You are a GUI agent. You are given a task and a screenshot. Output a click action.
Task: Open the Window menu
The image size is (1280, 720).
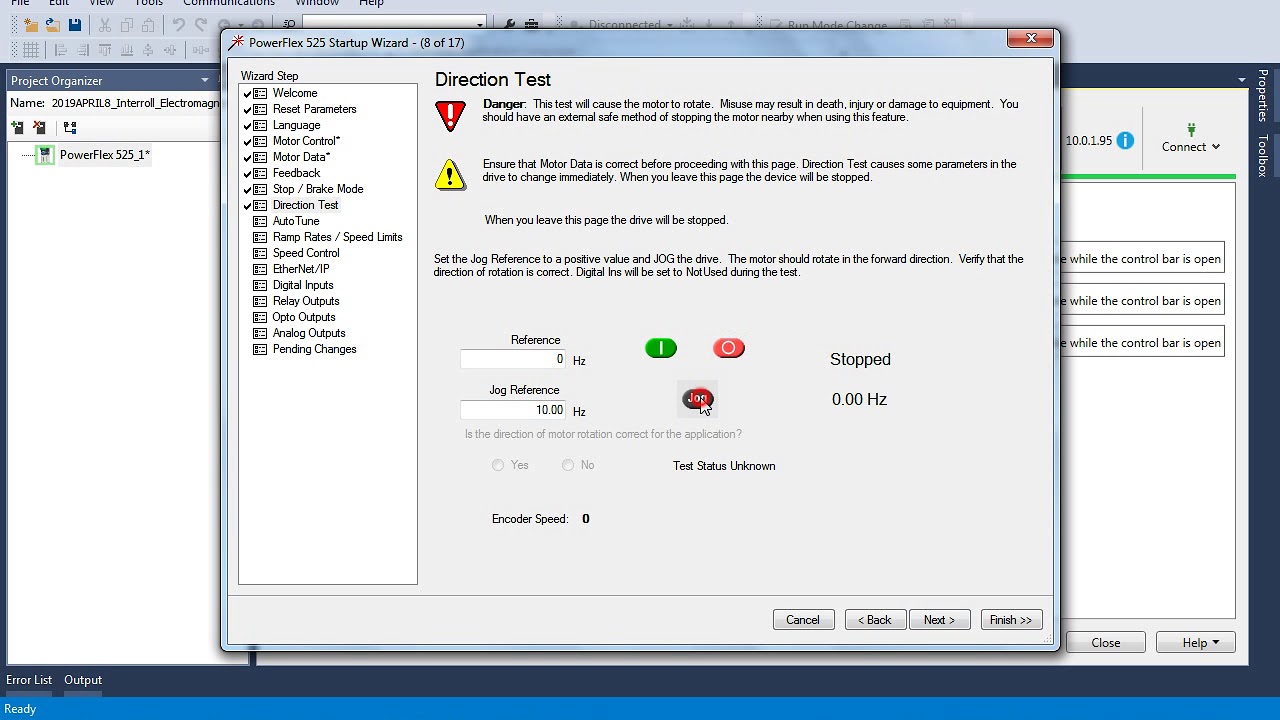pos(317,3)
